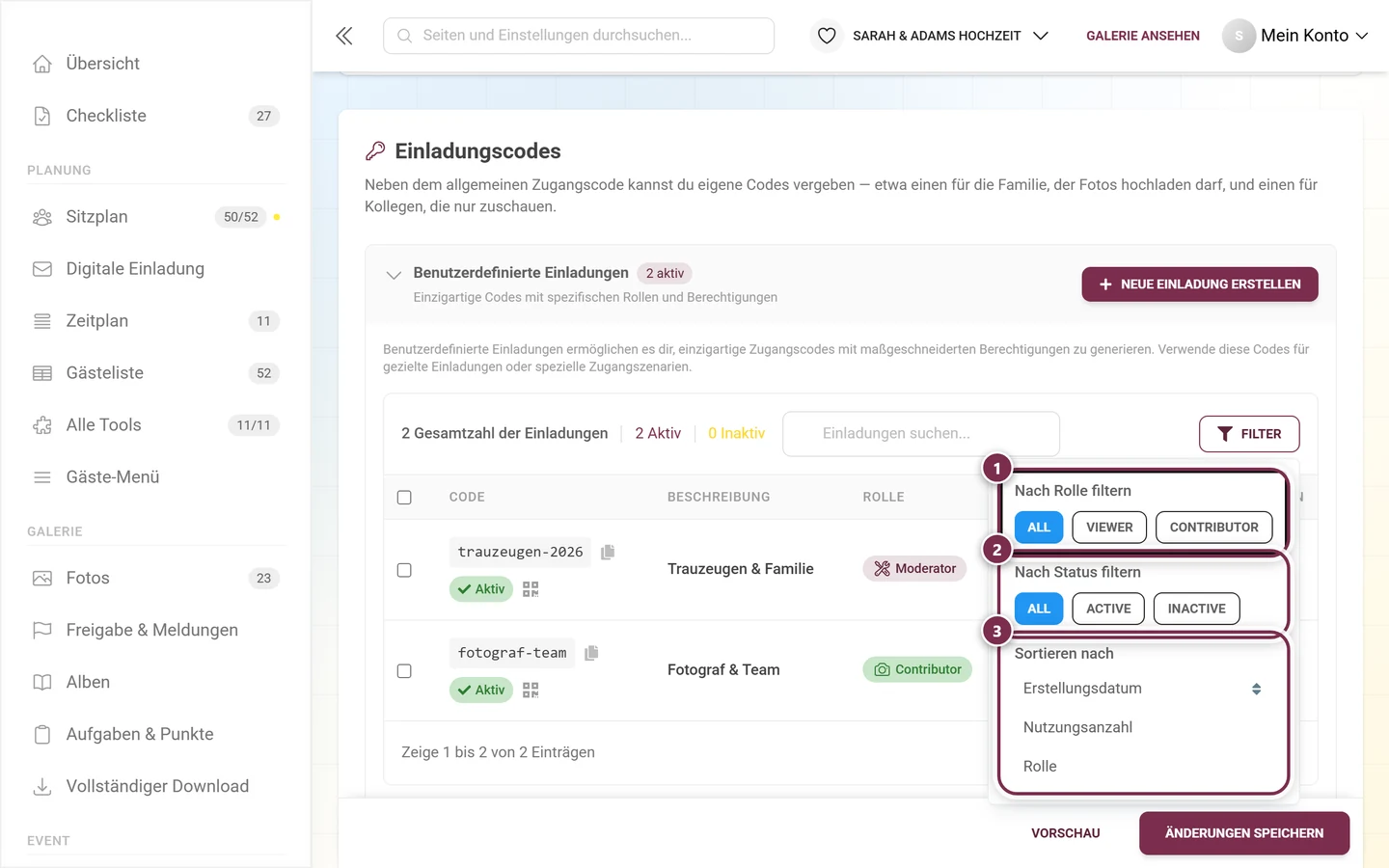Filter role by Contributor

click(x=1213, y=528)
